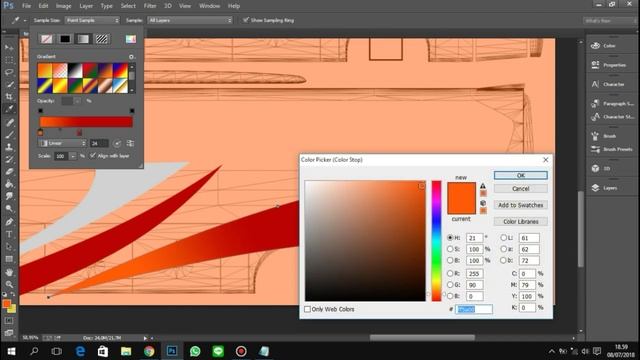The image size is (640, 360).
Task: Select the Spot Healing Brush tool
Action: coord(9,122)
